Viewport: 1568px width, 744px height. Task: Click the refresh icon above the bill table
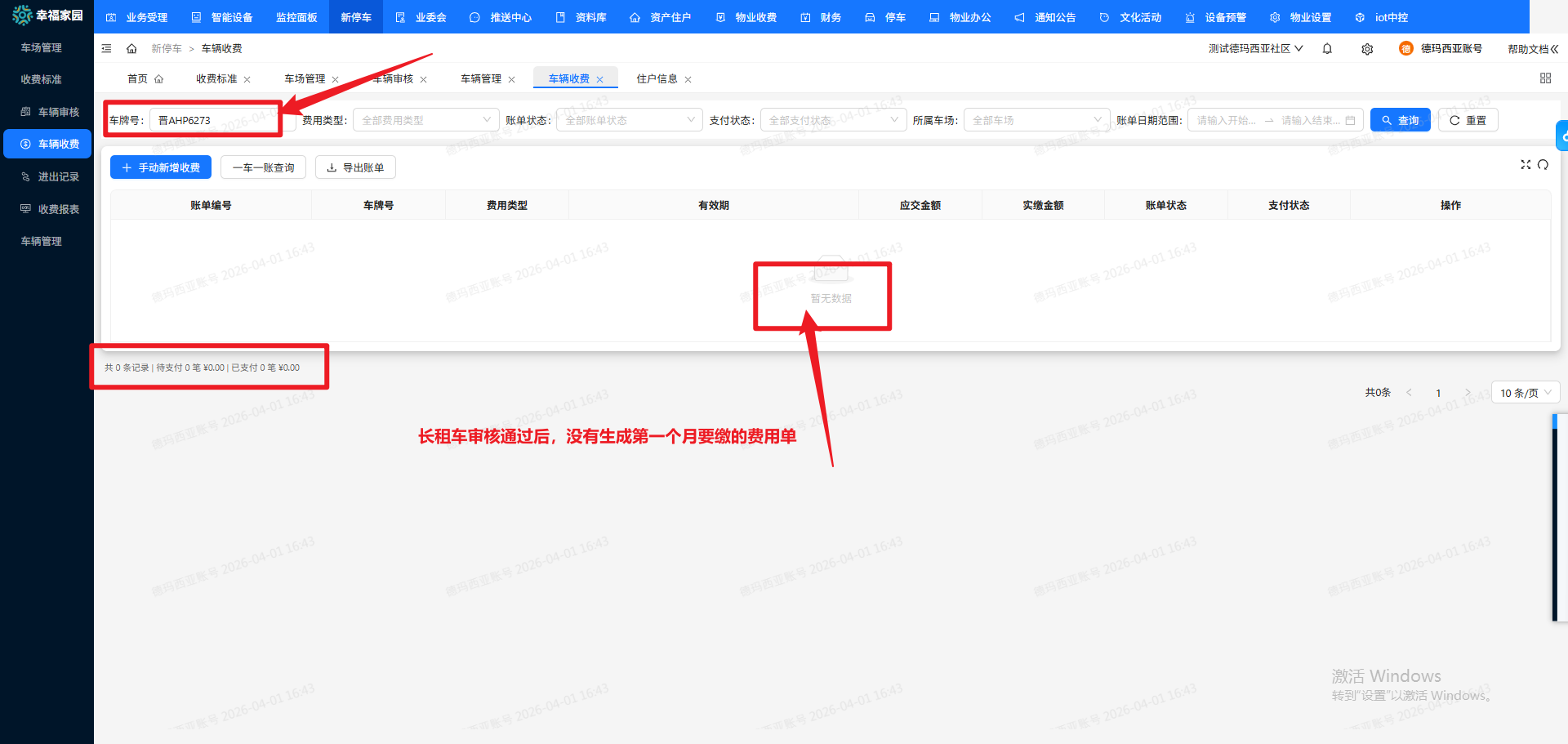click(1543, 164)
